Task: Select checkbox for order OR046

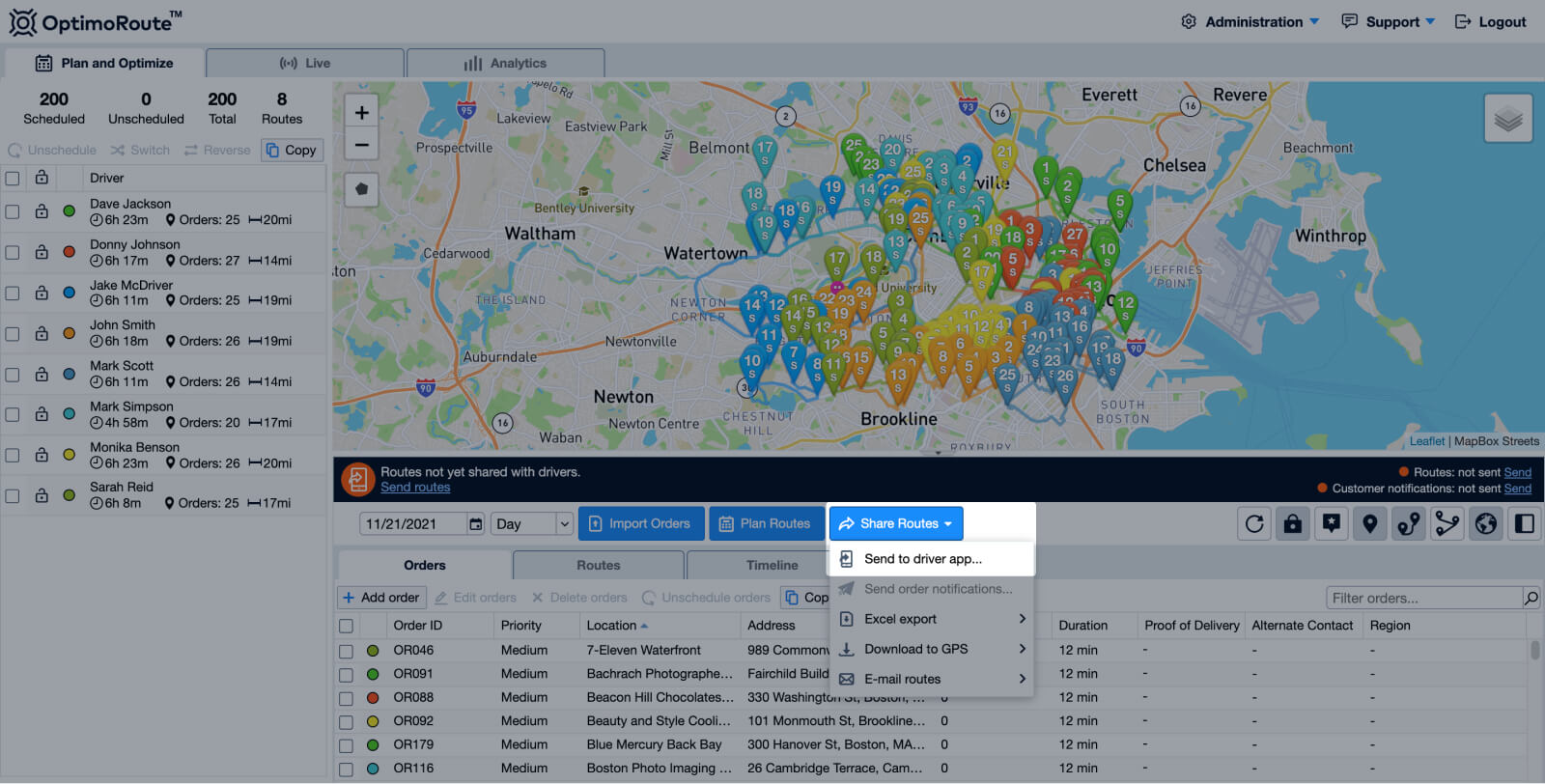Action: coord(346,652)
